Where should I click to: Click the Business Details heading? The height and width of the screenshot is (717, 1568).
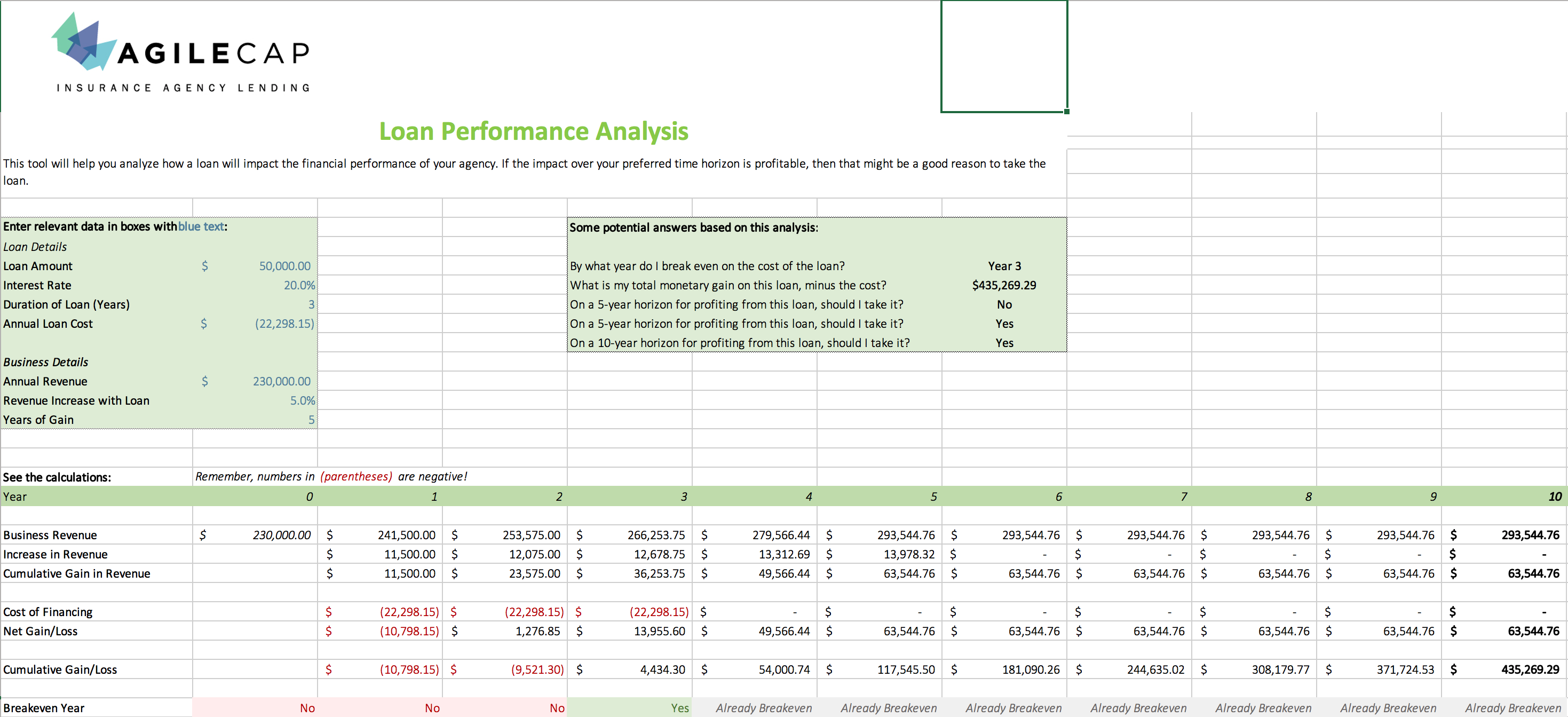click(x=46, y=362)
